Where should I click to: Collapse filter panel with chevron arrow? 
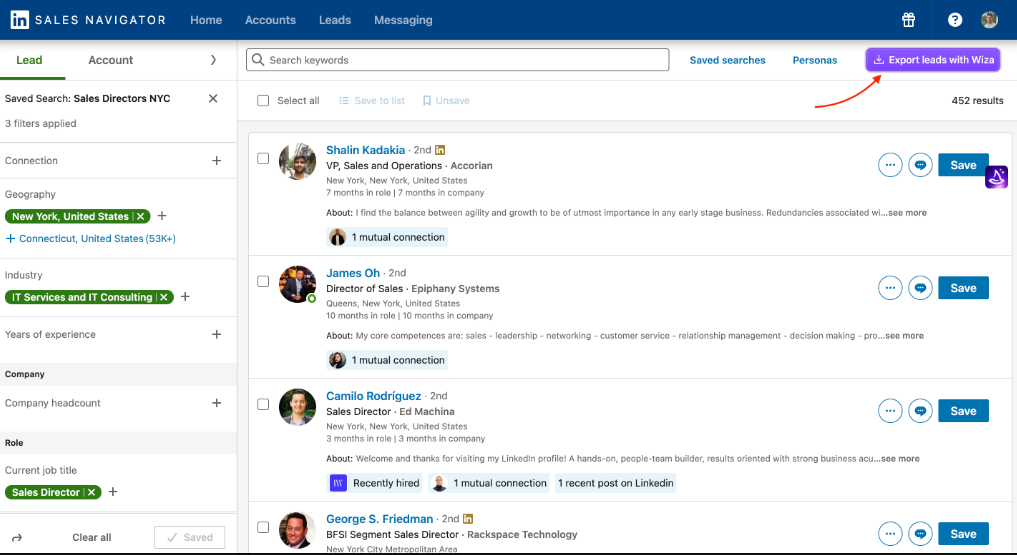point(213,60)
